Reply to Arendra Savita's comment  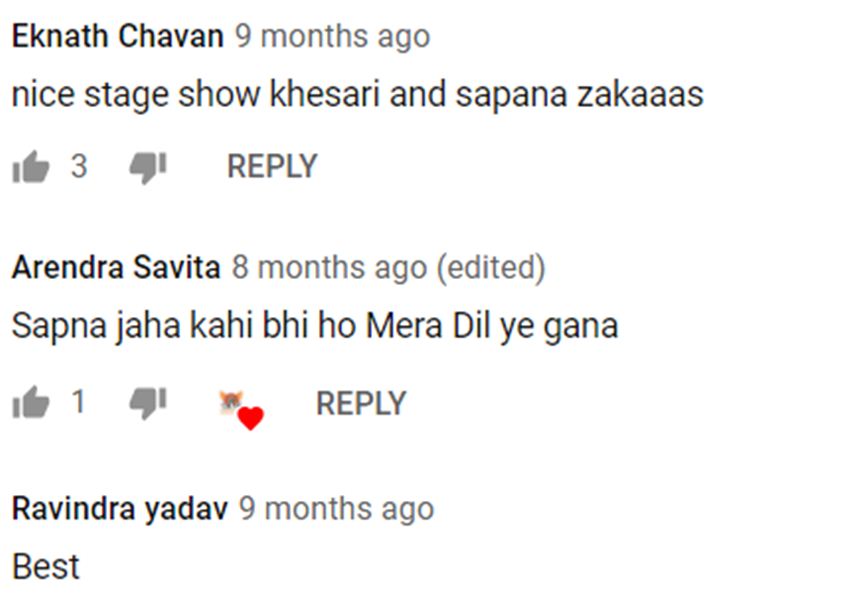point(360,403)
